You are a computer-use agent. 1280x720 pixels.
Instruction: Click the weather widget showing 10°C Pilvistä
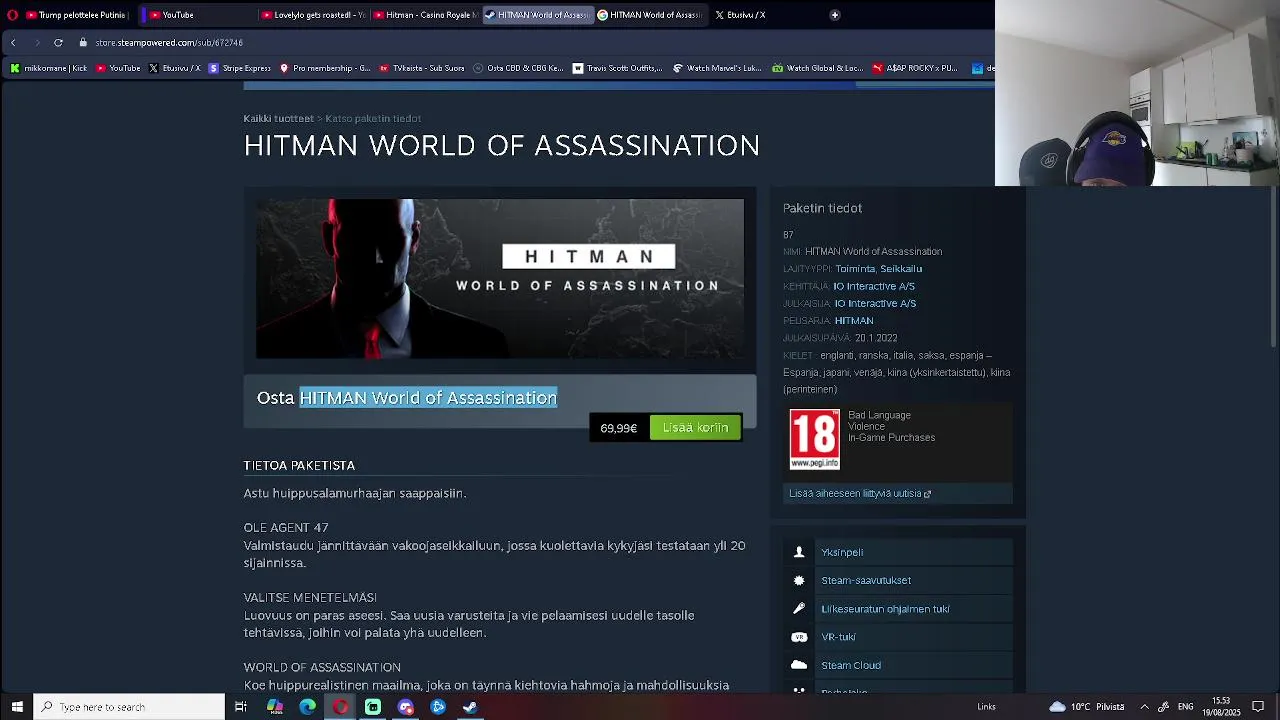pos(1087,707)
